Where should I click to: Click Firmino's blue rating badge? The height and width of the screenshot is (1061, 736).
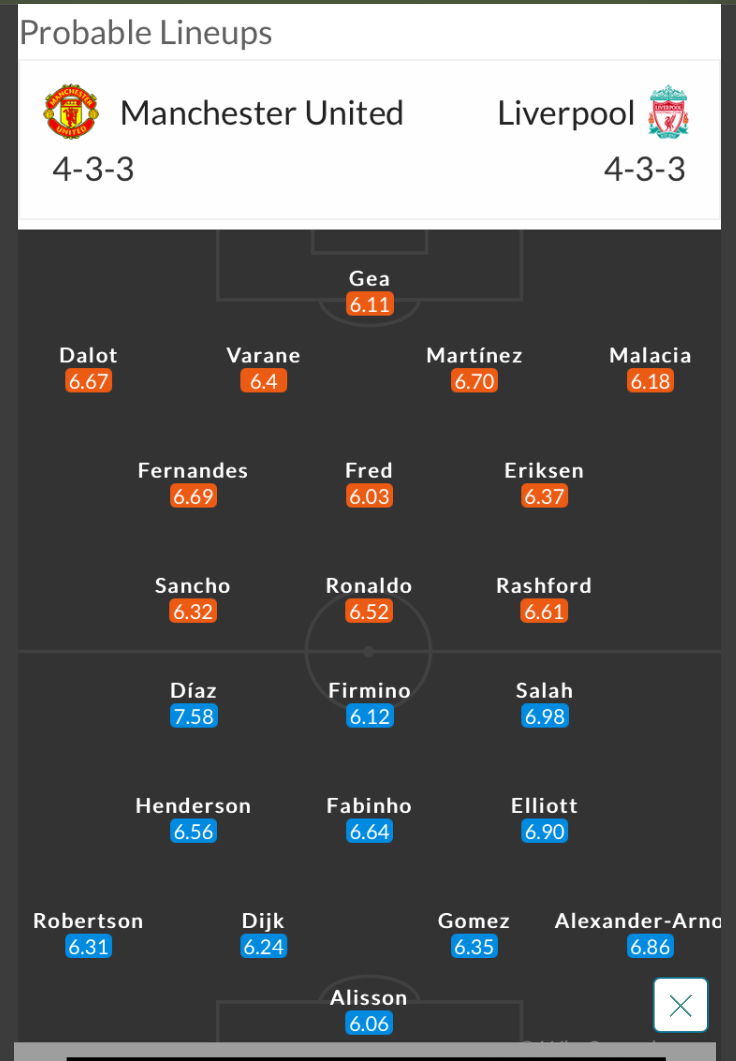pyautogui.click(x=369, y=715)
